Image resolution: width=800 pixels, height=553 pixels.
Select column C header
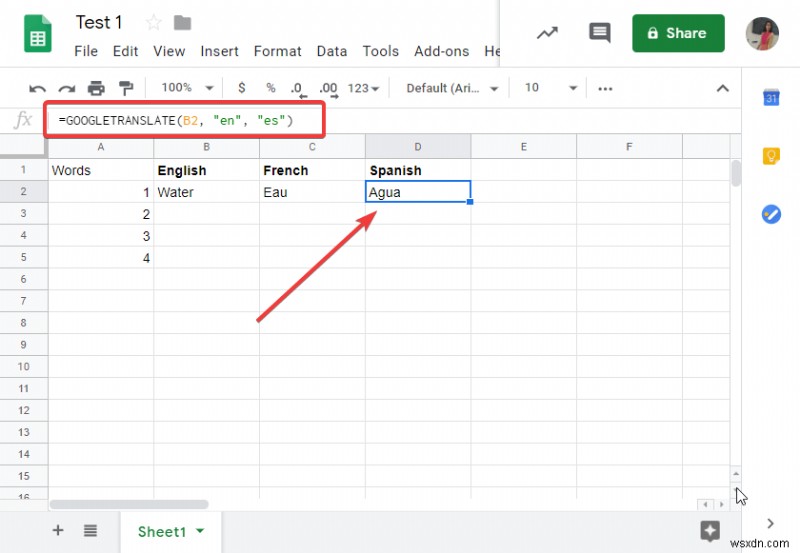312,147
